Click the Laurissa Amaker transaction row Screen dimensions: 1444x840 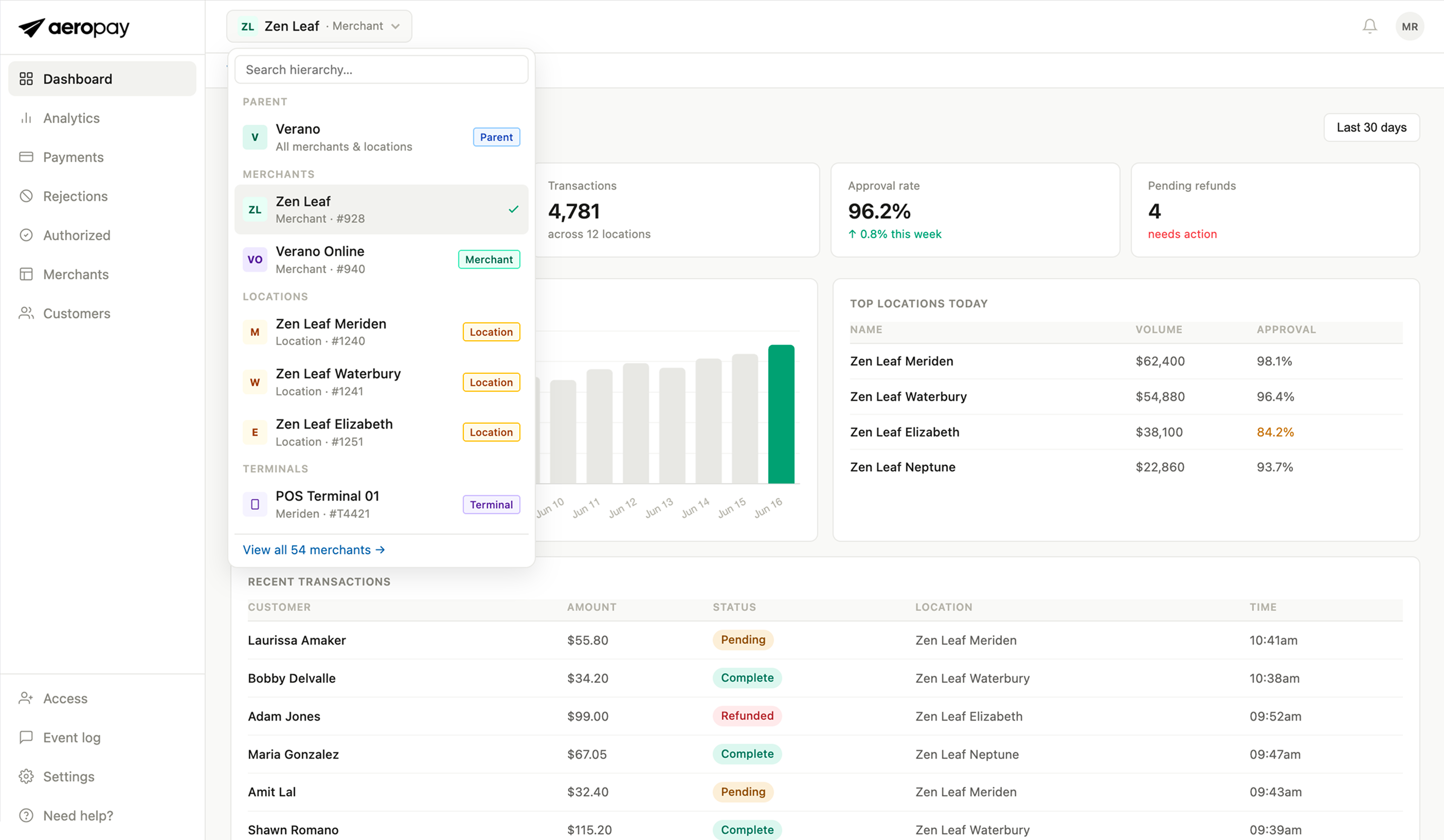tap(825, 640)
